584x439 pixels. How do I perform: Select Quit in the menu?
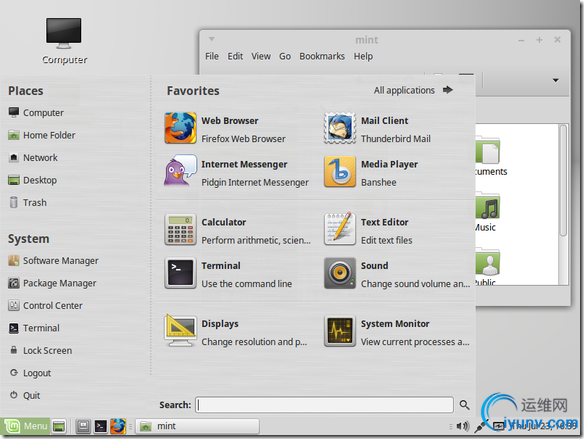click(25, 395)
